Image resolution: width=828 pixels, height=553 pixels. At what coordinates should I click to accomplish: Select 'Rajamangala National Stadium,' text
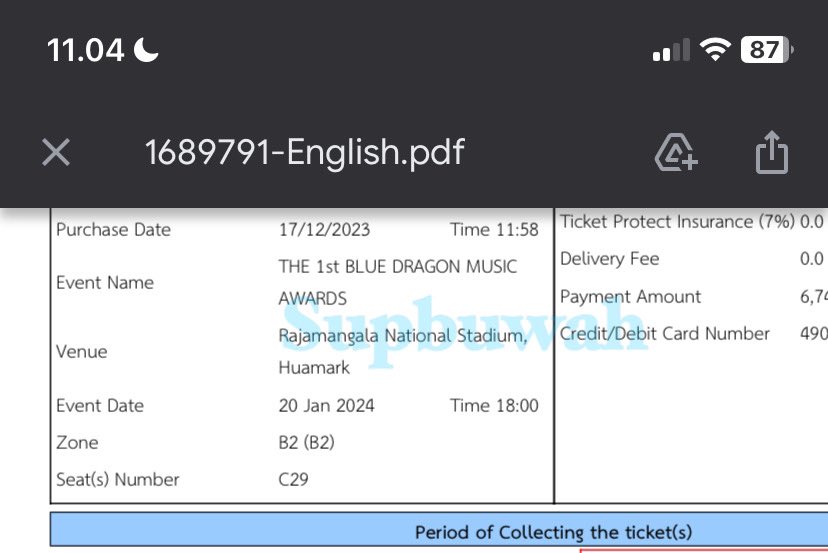pyautogui.click(x=403, y=336)
